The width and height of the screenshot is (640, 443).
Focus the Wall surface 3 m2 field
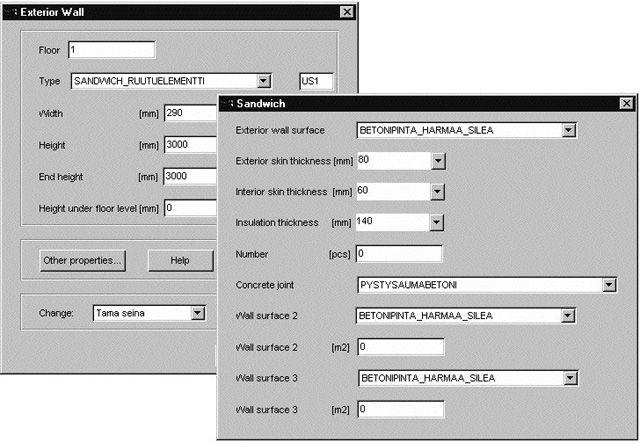point(399,409)
